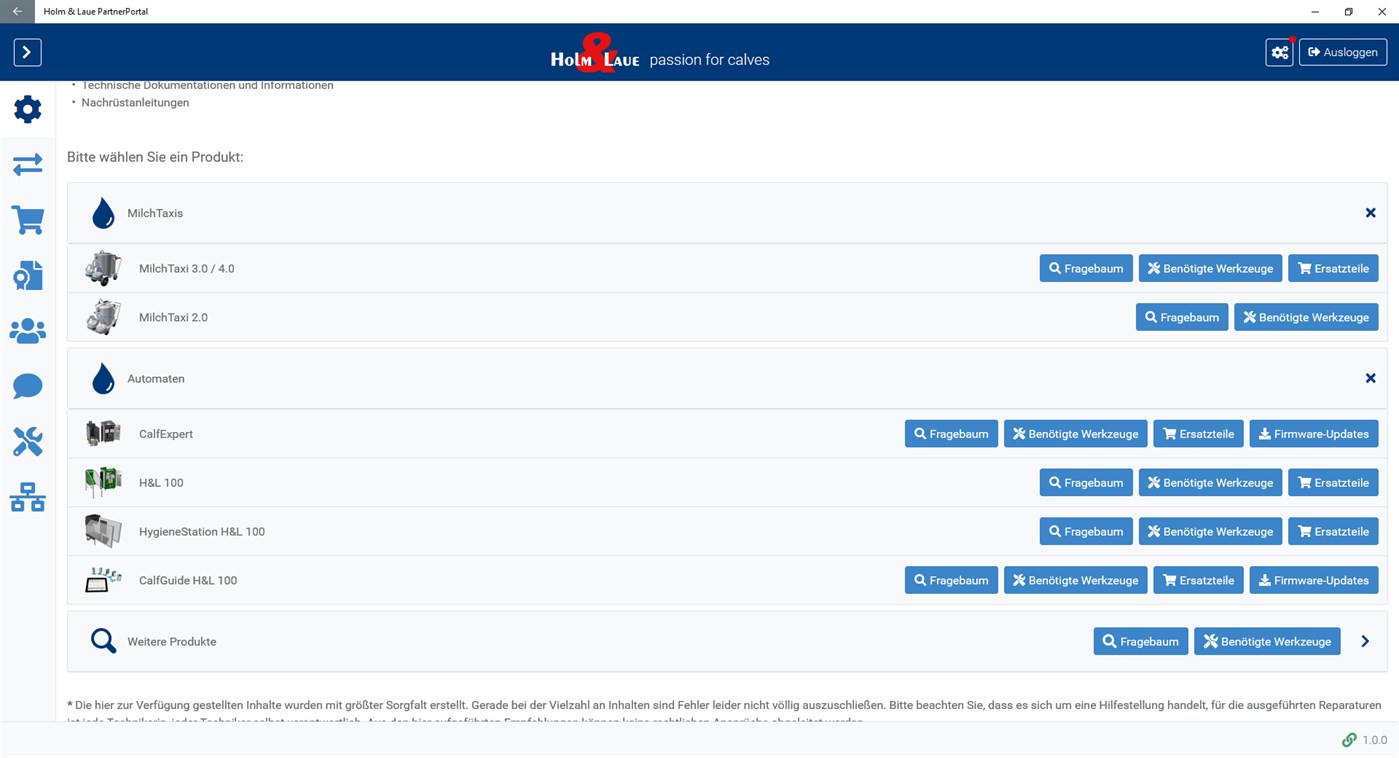Collapse the MilchTaxis product section

click(x=1370, y=212)
